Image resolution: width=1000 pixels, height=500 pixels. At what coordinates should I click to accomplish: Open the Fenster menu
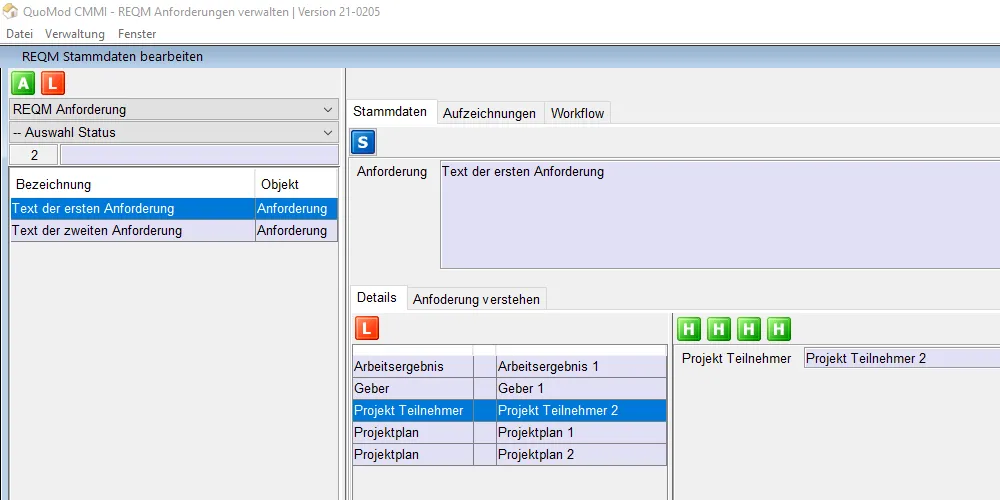[x=137, y=34]
